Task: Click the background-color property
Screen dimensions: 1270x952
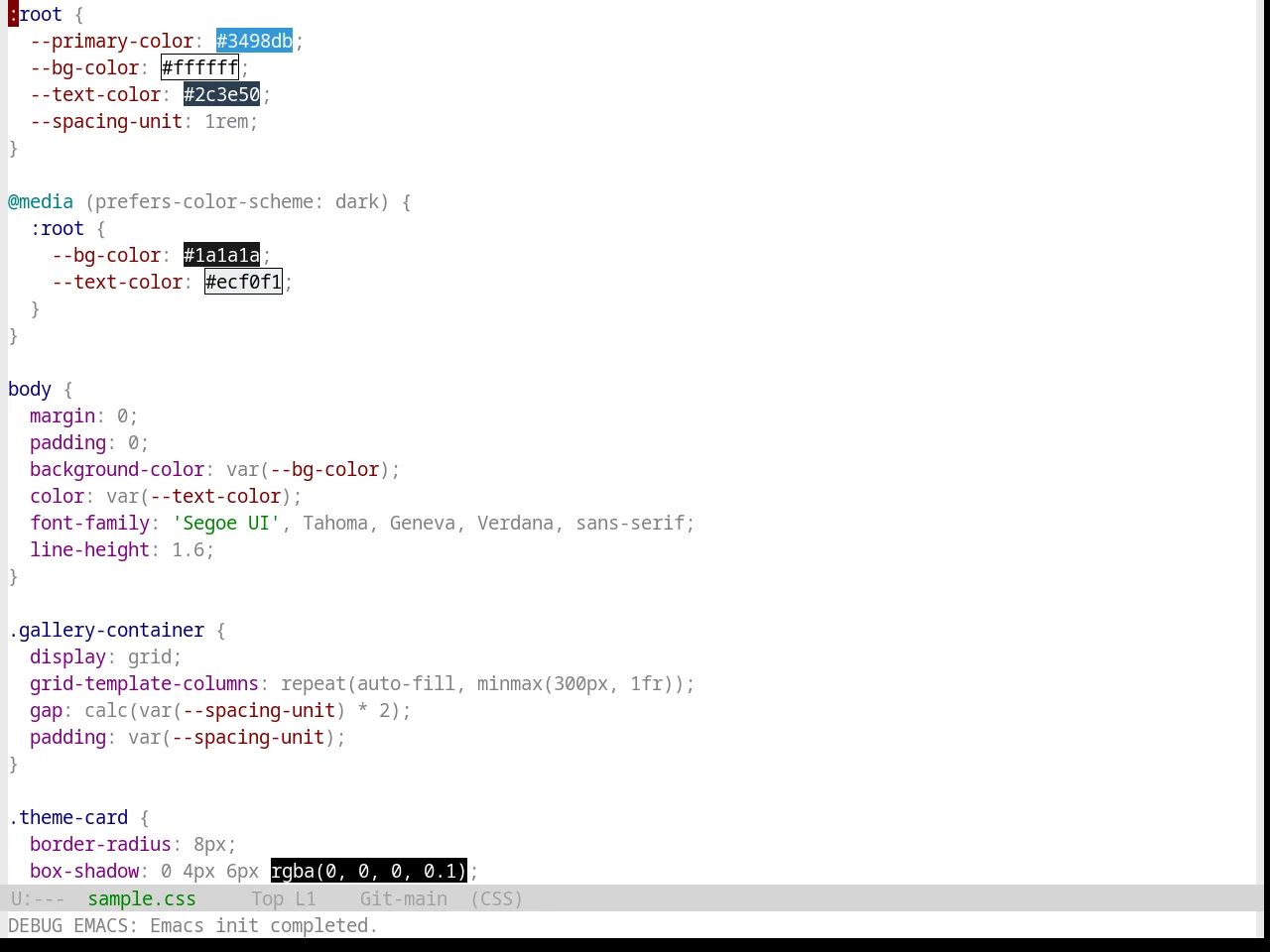Action: (117, 469)
